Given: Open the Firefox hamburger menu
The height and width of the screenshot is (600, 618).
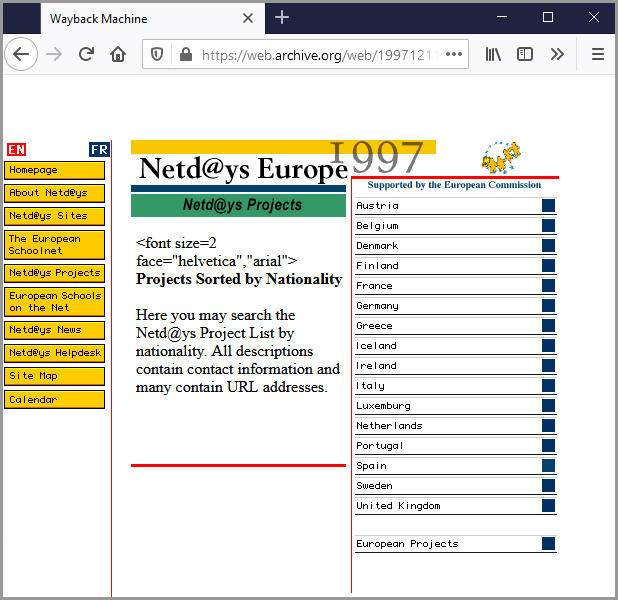Looking at the screenshot, I should (x=598, y=54).
